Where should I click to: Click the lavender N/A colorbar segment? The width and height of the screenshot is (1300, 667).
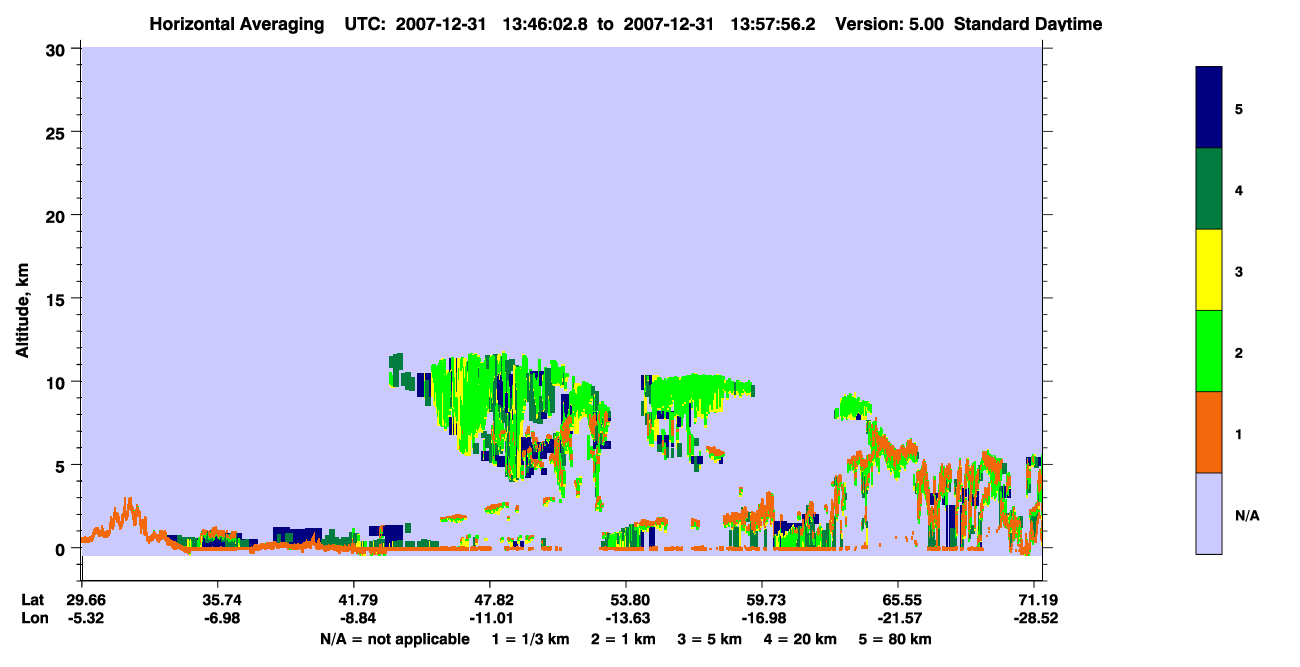point(1209,513)
